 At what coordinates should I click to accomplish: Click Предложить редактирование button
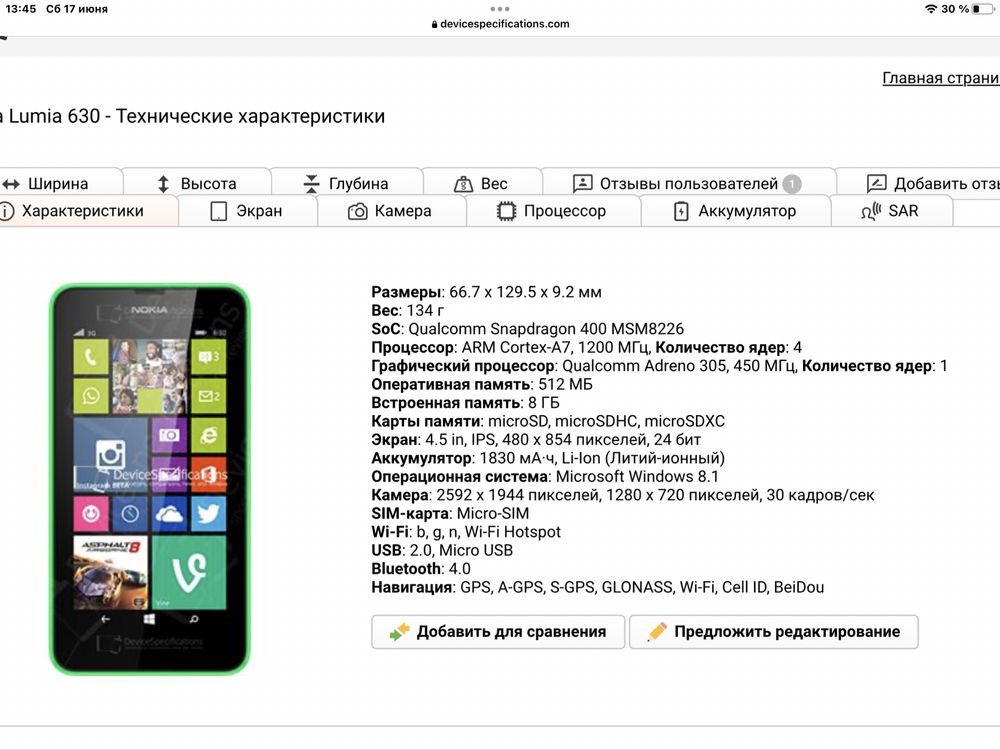tap(774, 631)
